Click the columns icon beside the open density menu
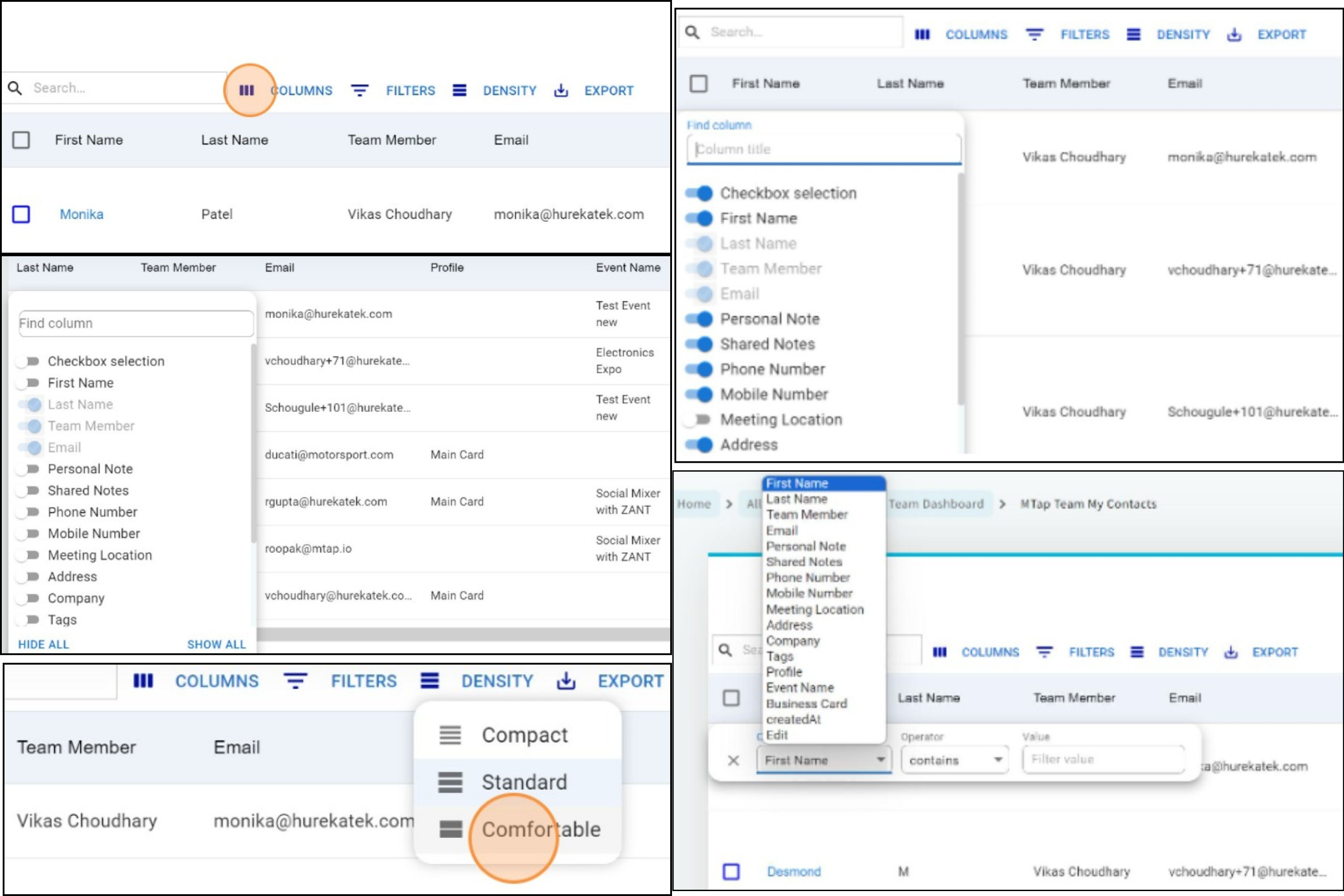The height and width of the screenshot is (896, 1344). point(143,681)
